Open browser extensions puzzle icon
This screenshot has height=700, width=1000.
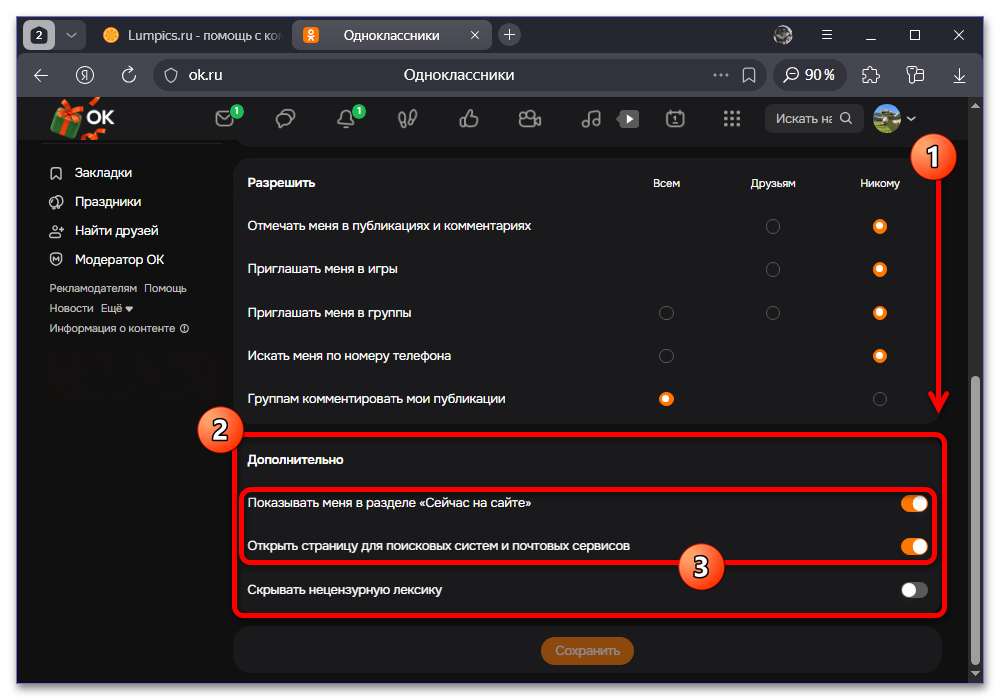pyautogui.click(x=870, y=75)
